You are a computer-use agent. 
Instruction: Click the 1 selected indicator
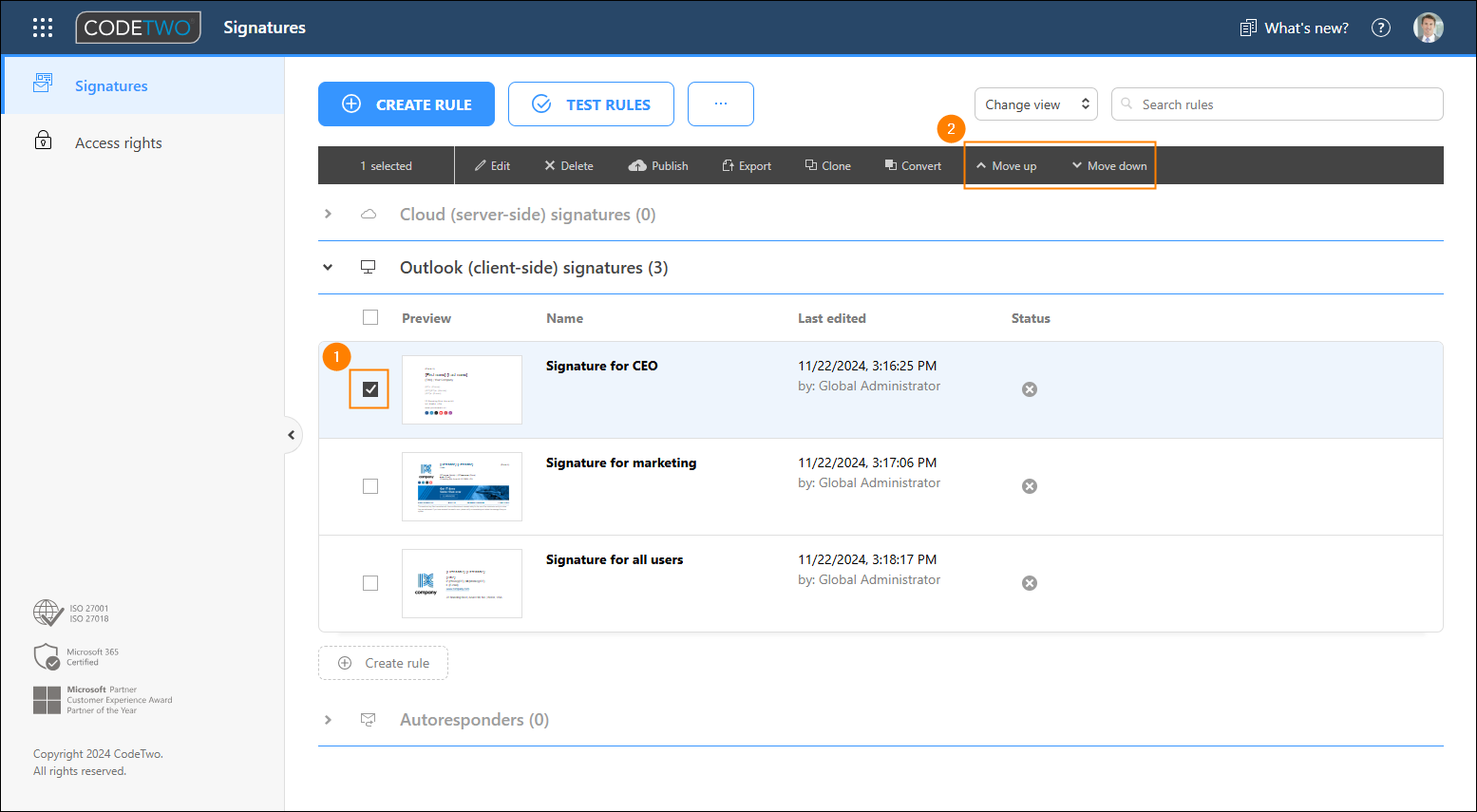point(386,165)
